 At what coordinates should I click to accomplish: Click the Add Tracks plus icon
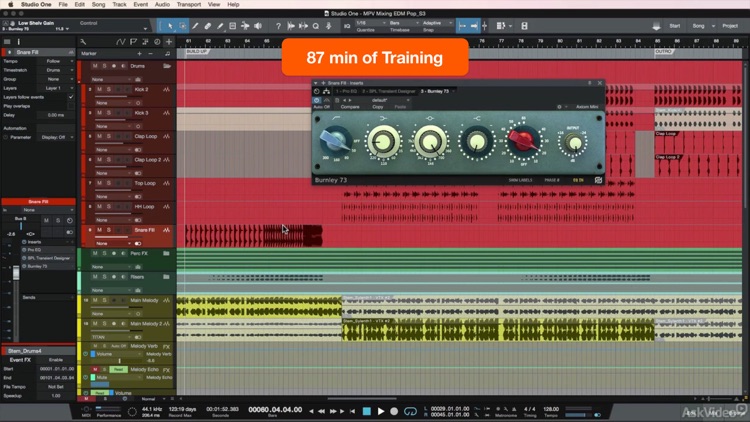point(169,42)
